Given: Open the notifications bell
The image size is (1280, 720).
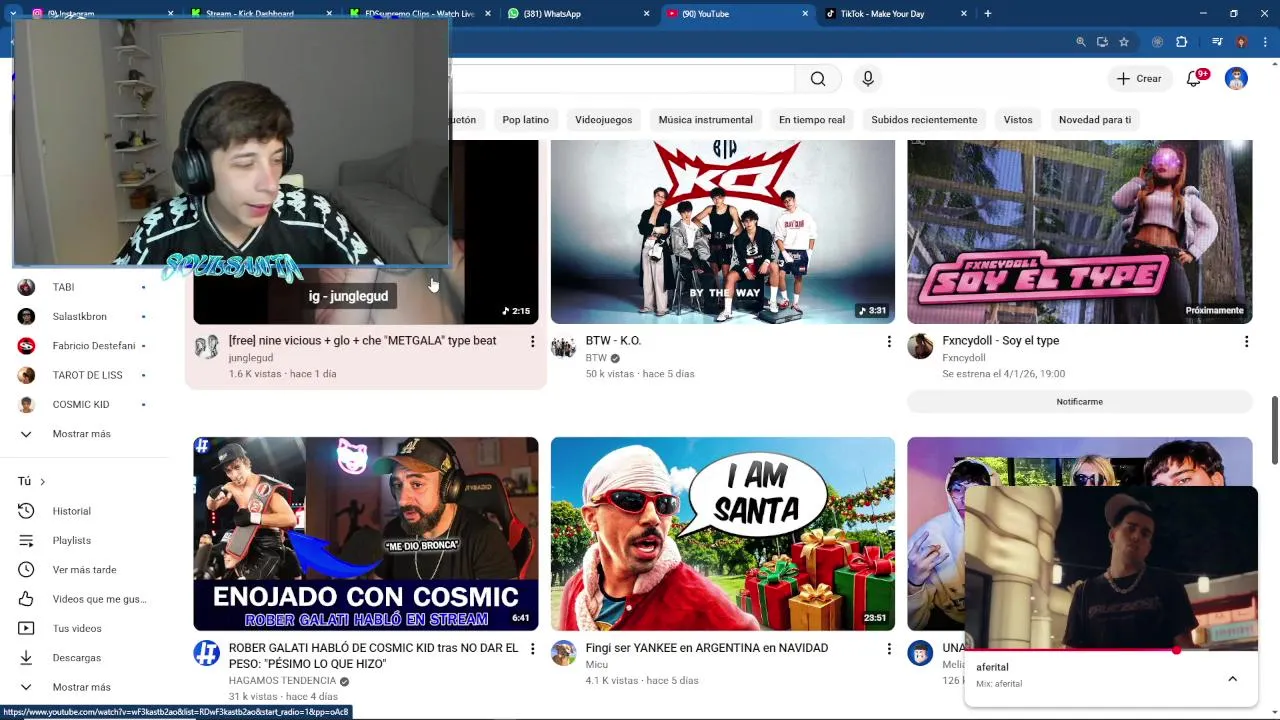Looking at the screenshot, I should click(1194, 79).
